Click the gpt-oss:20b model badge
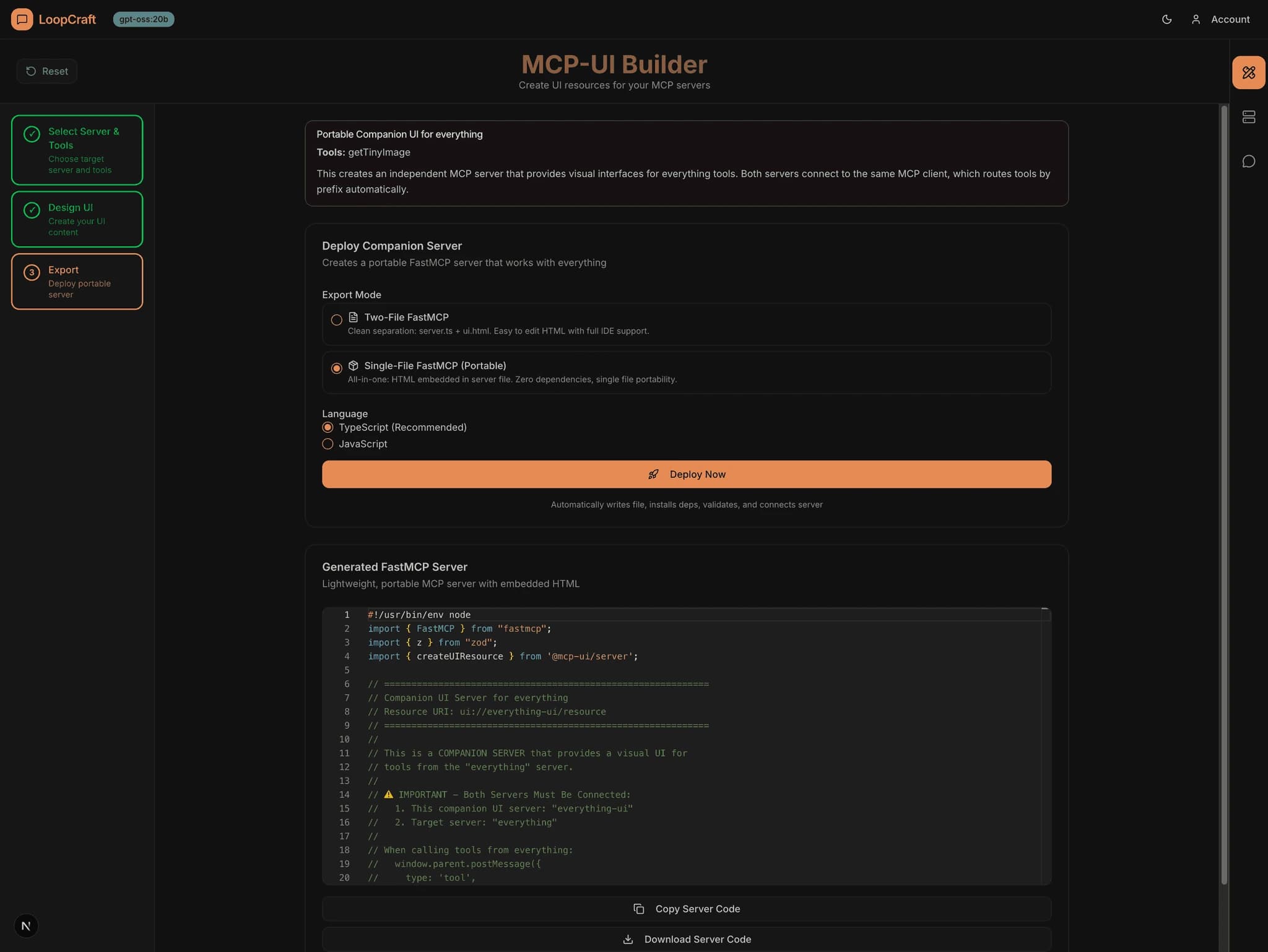Image resolution: width=1268 pixels, height=952 pixels. 144,19
